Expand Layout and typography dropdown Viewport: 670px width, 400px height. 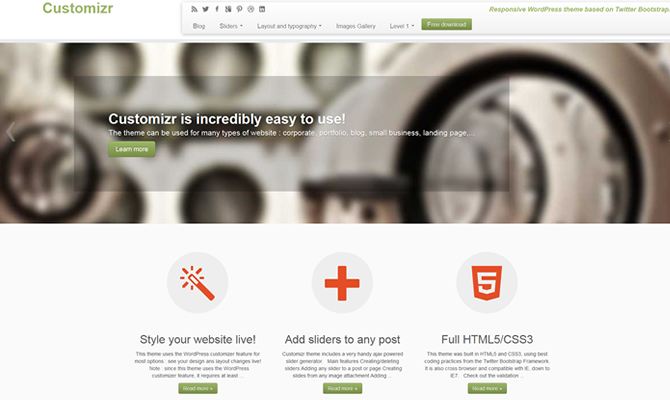pos(289,26)
